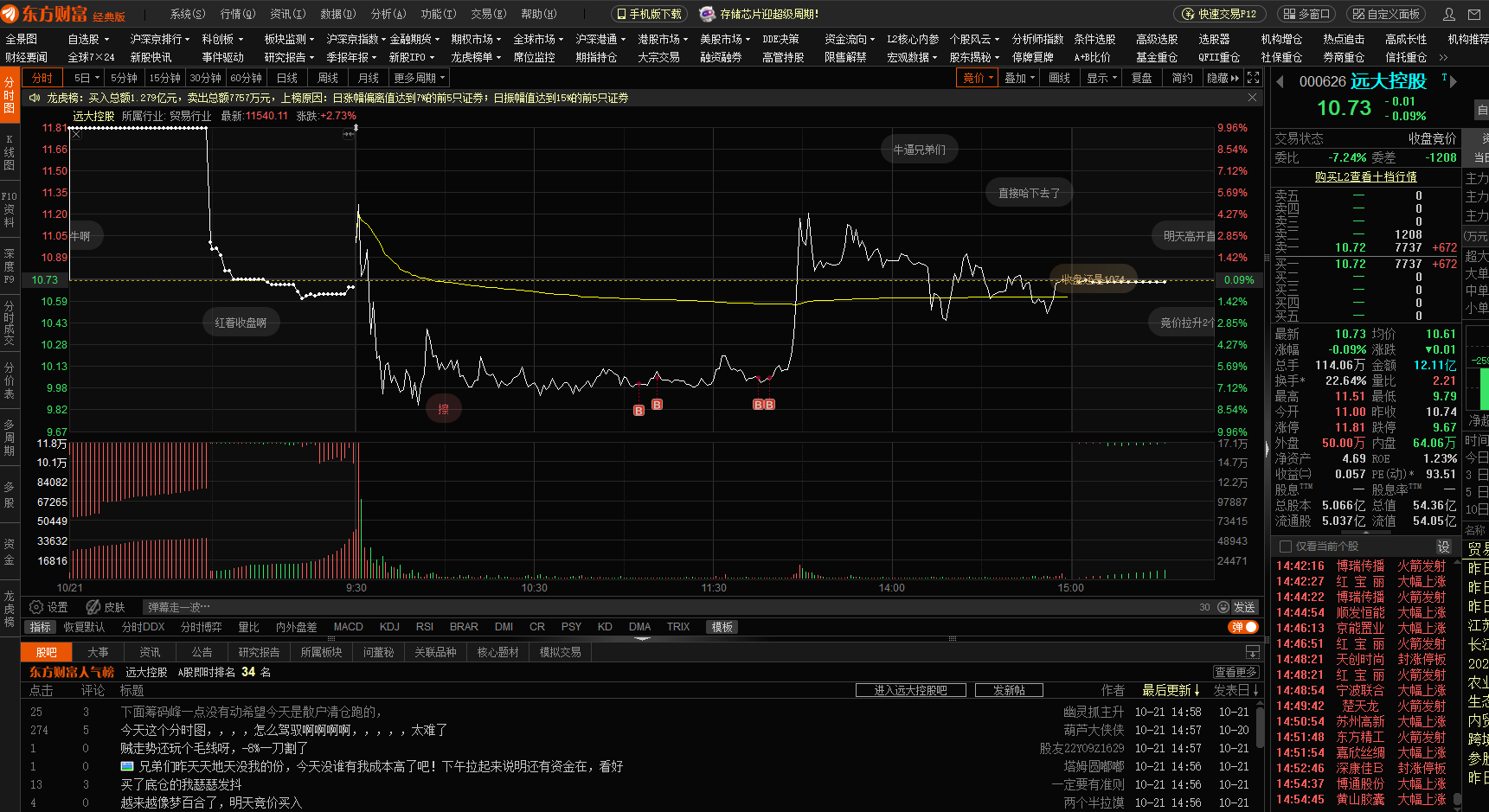Open the user account icon

click(x=1448, y=14)
